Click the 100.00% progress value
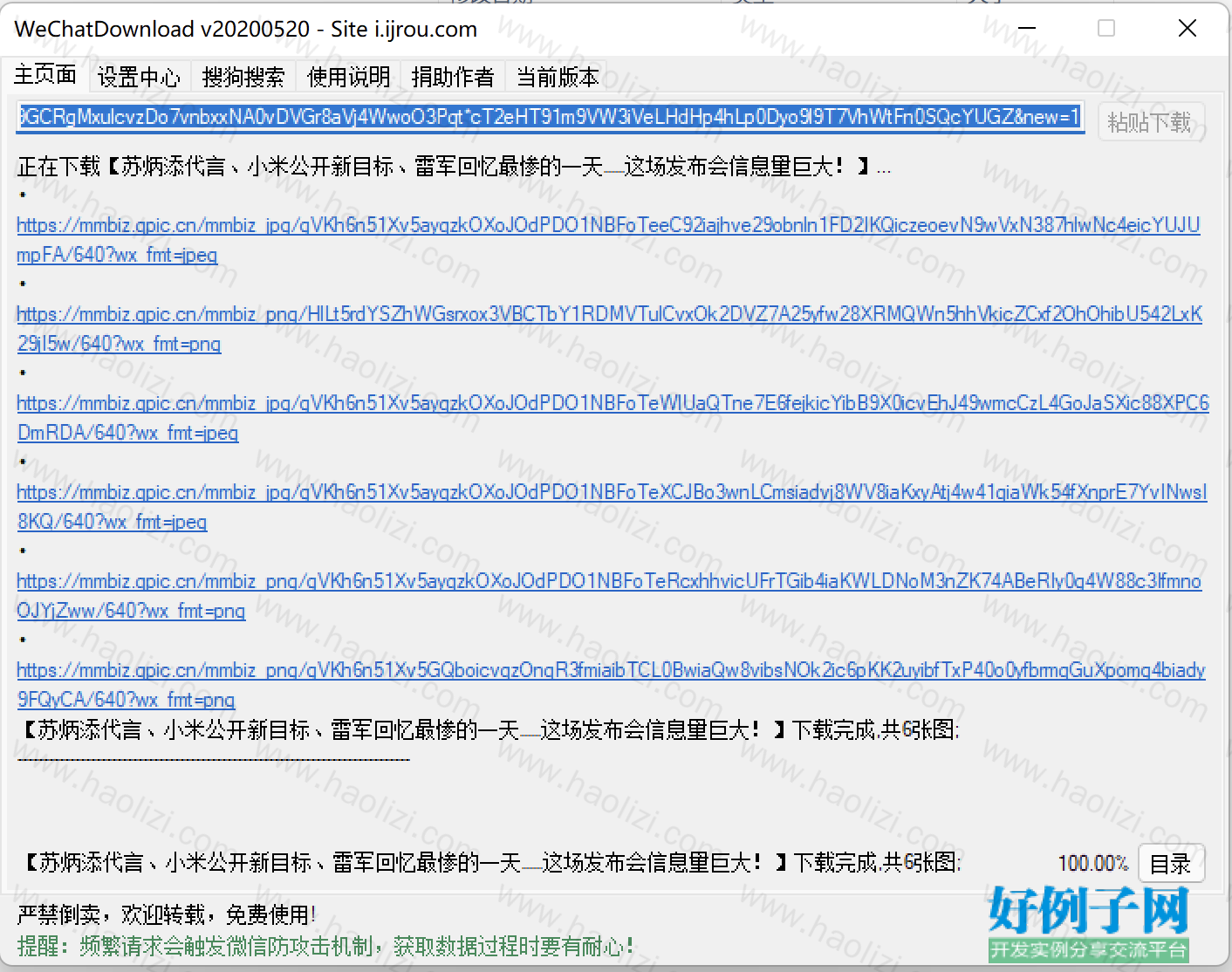This screenshot has height=972, width=1232. pyautogui.click(x=1092, y=864)
